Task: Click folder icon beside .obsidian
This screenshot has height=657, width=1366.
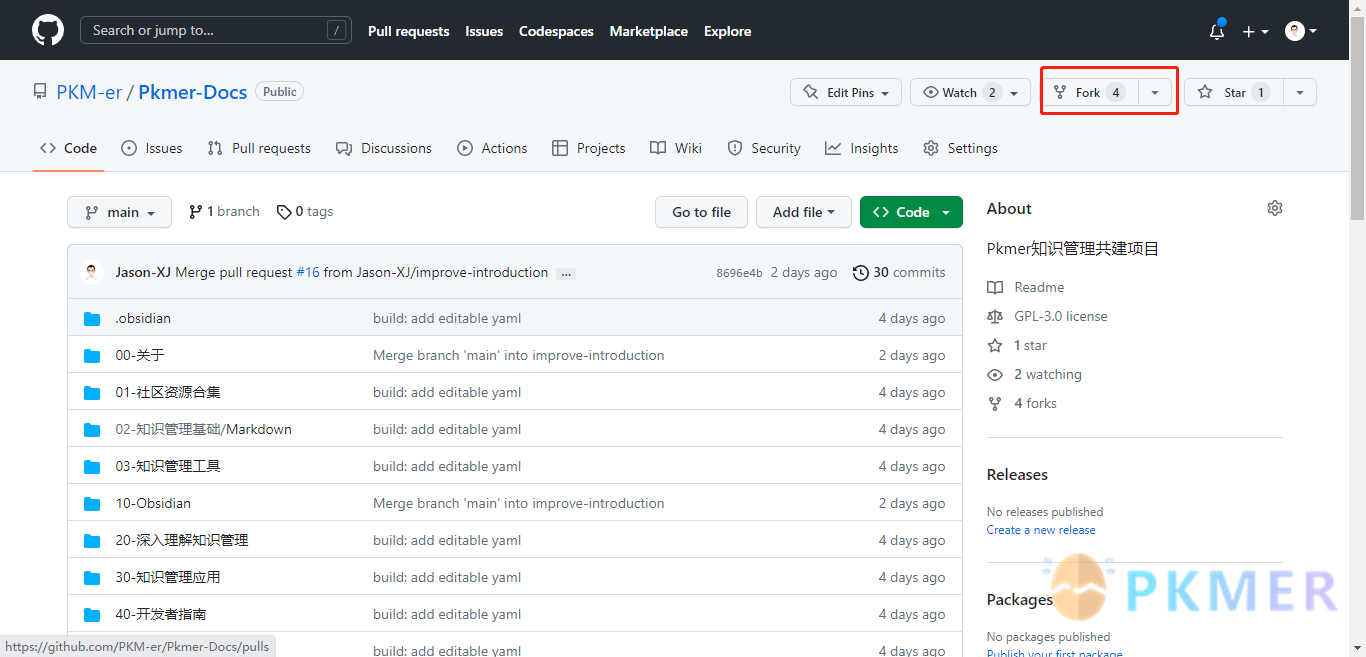Action: pos(92,318)
